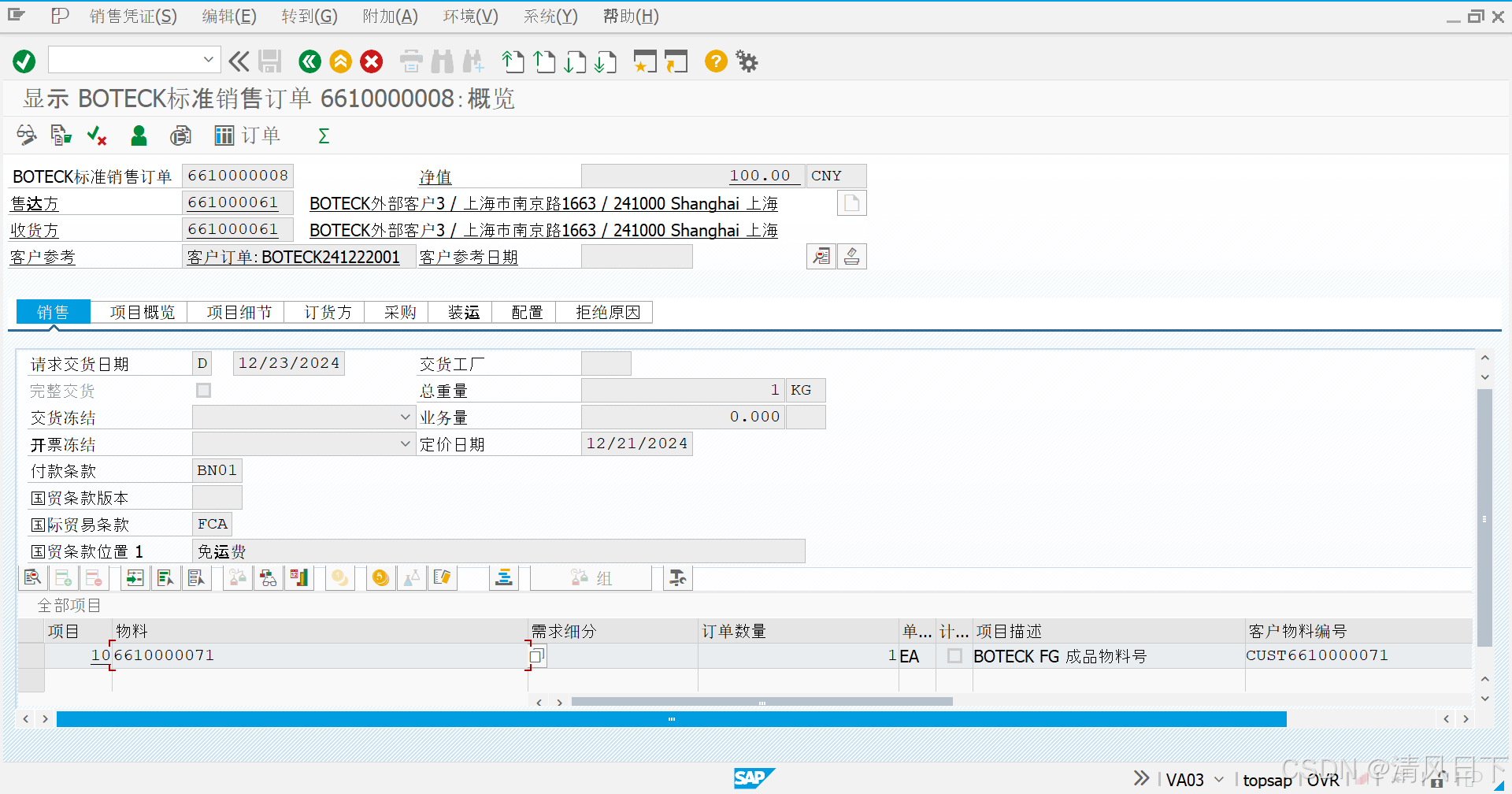
Task: Click the blank document icon beside 售达方 address
Action: pos(851,202)
